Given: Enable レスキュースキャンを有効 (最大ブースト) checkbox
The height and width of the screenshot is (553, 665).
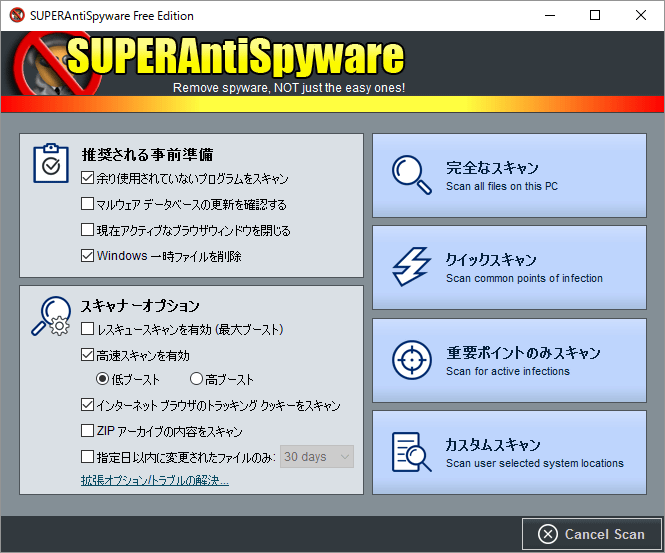Looking at the screenshot, I should coord(87,329).
